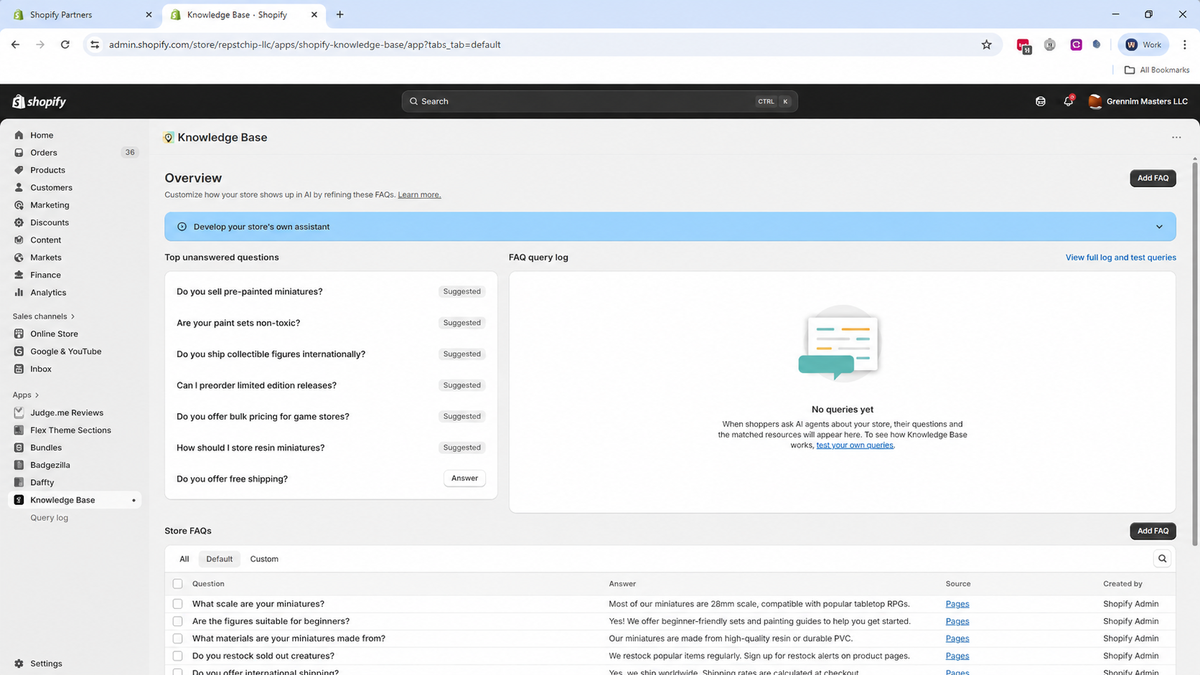Select Knowledge Base in the sidebar

coord(75,500)
